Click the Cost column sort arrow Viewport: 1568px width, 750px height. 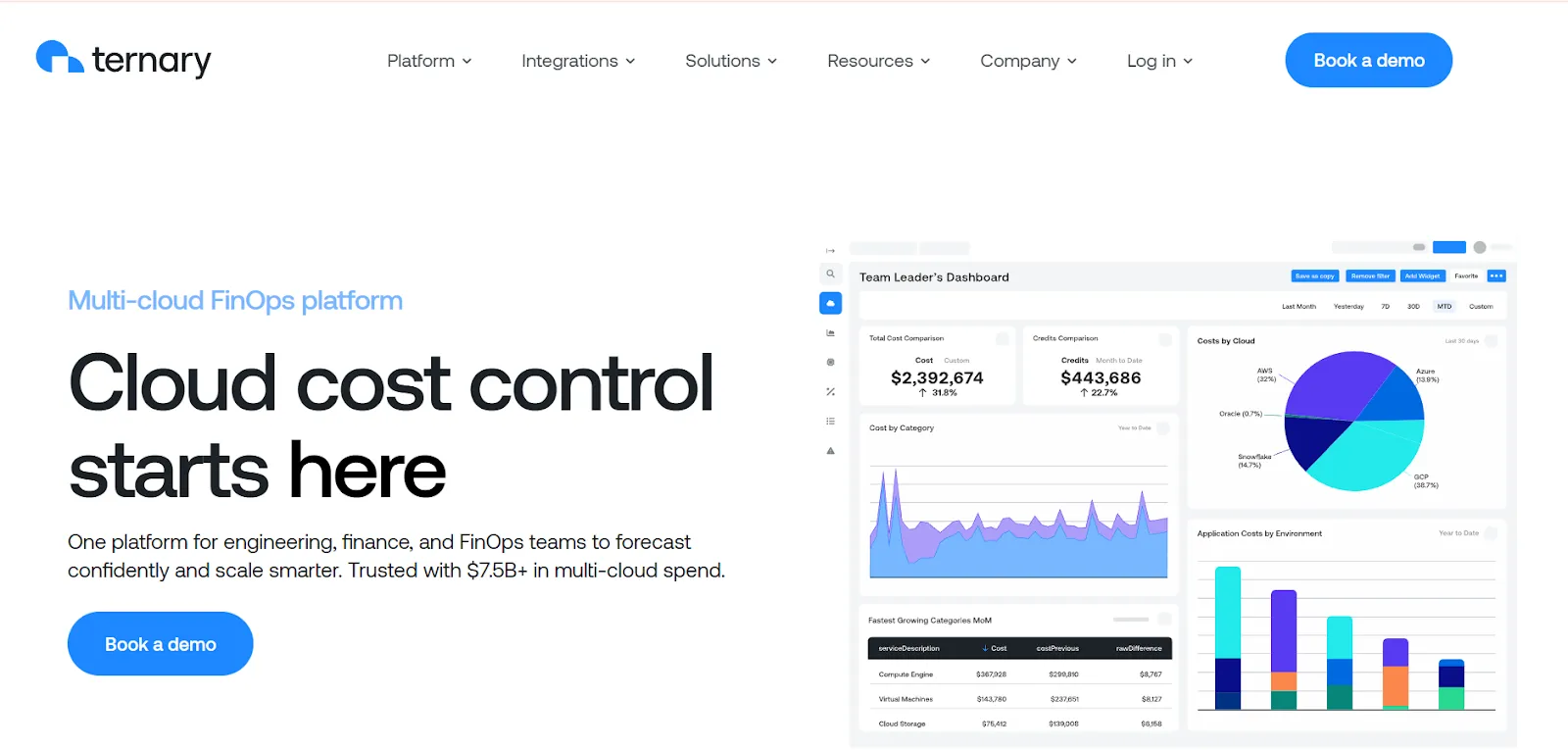point(985,648)
